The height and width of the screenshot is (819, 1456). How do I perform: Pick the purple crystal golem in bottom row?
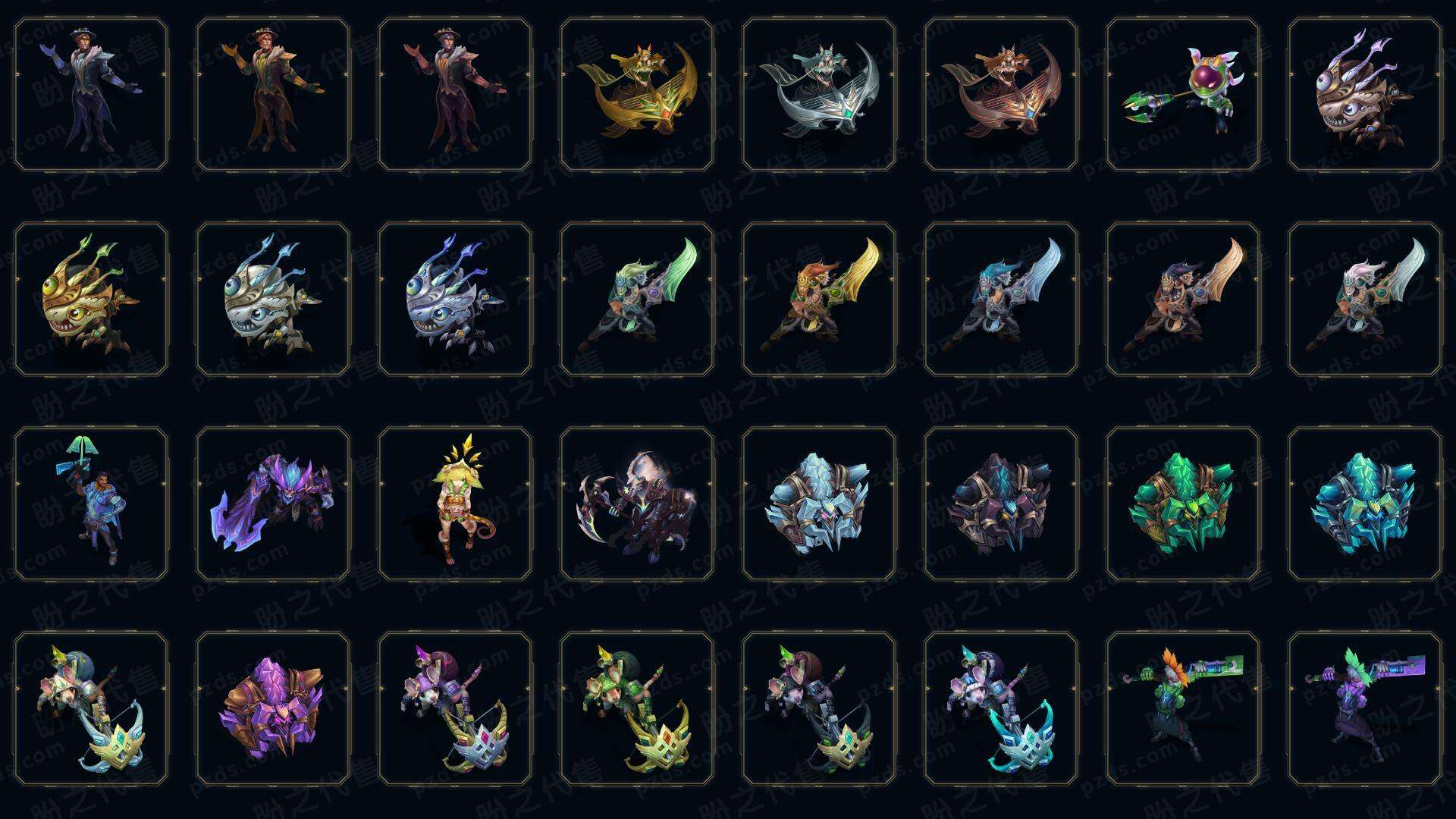pyautogui.click(x=273, y=708)
